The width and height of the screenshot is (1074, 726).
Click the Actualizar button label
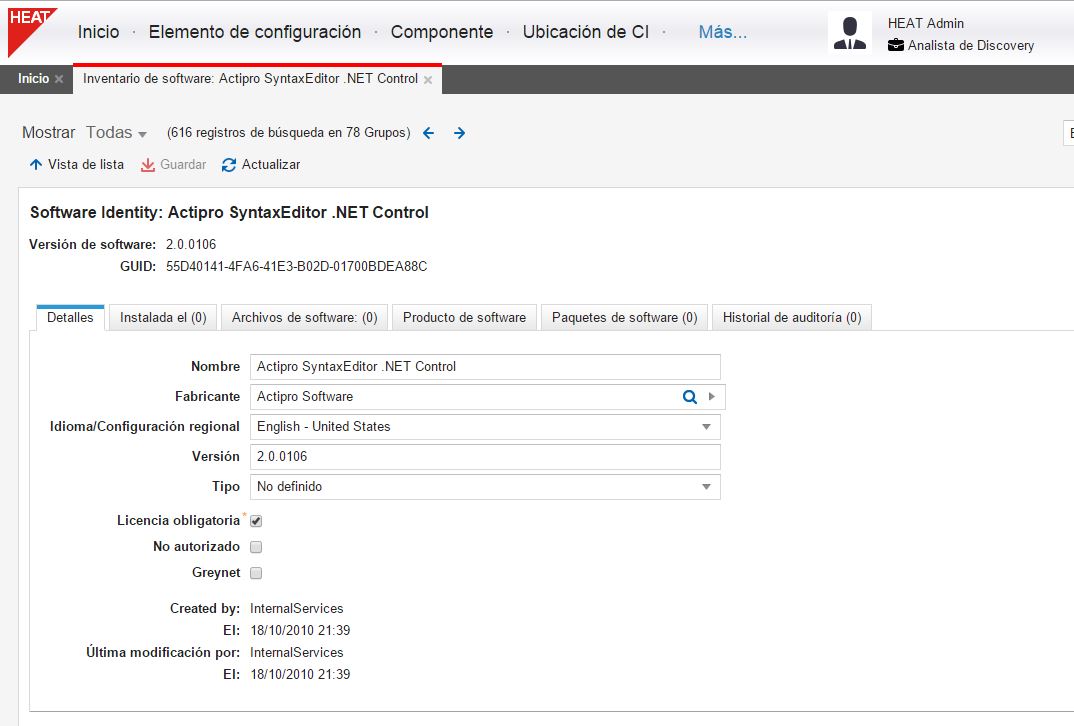[271, 165]
